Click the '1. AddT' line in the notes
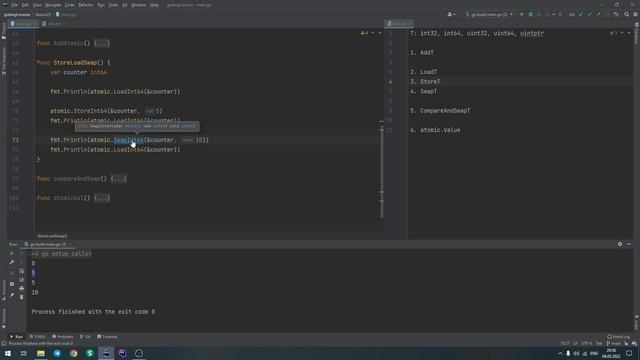640x360 pixels. pyautogui.click(x=422, y=53)
